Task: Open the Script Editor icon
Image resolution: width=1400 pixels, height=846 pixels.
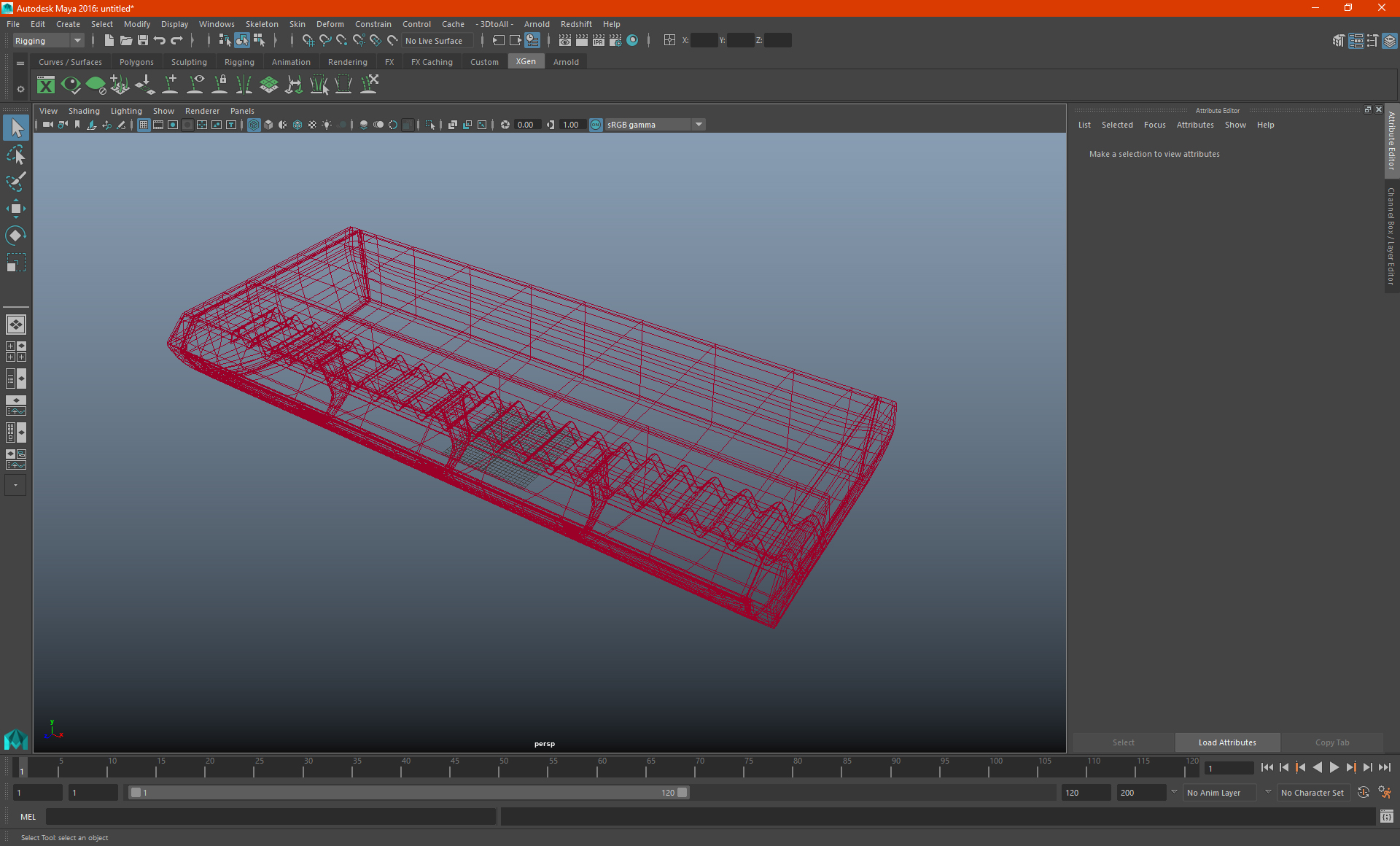Action: [x=1387, y=817]
